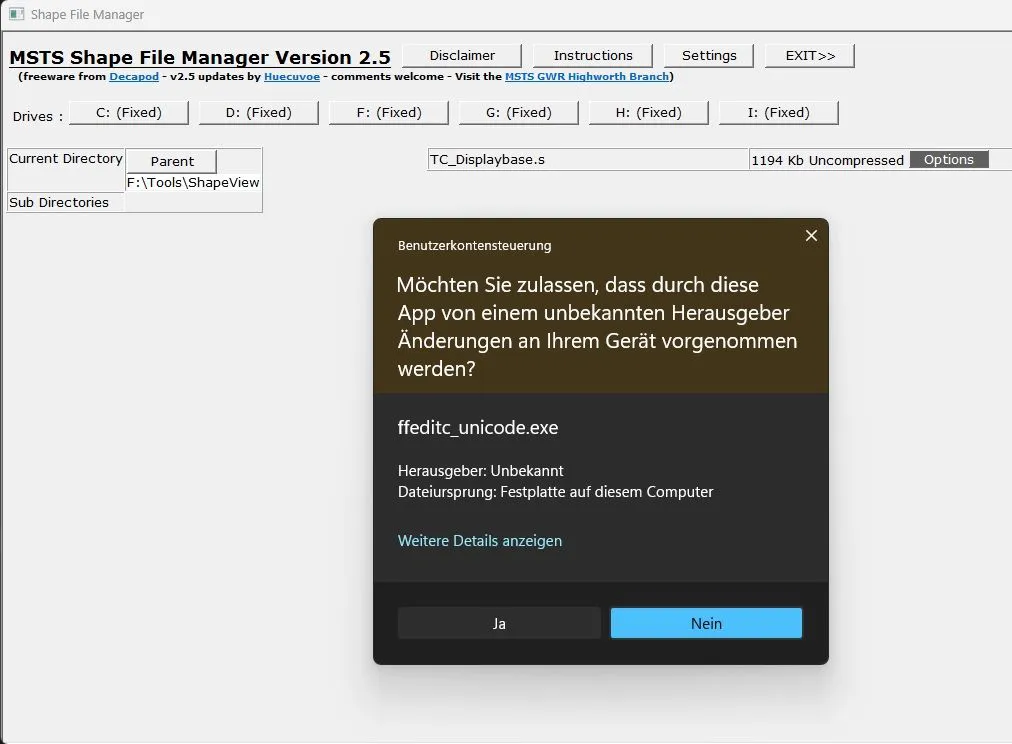Open Options for TC_Displaybase.s

pos(948,159)
